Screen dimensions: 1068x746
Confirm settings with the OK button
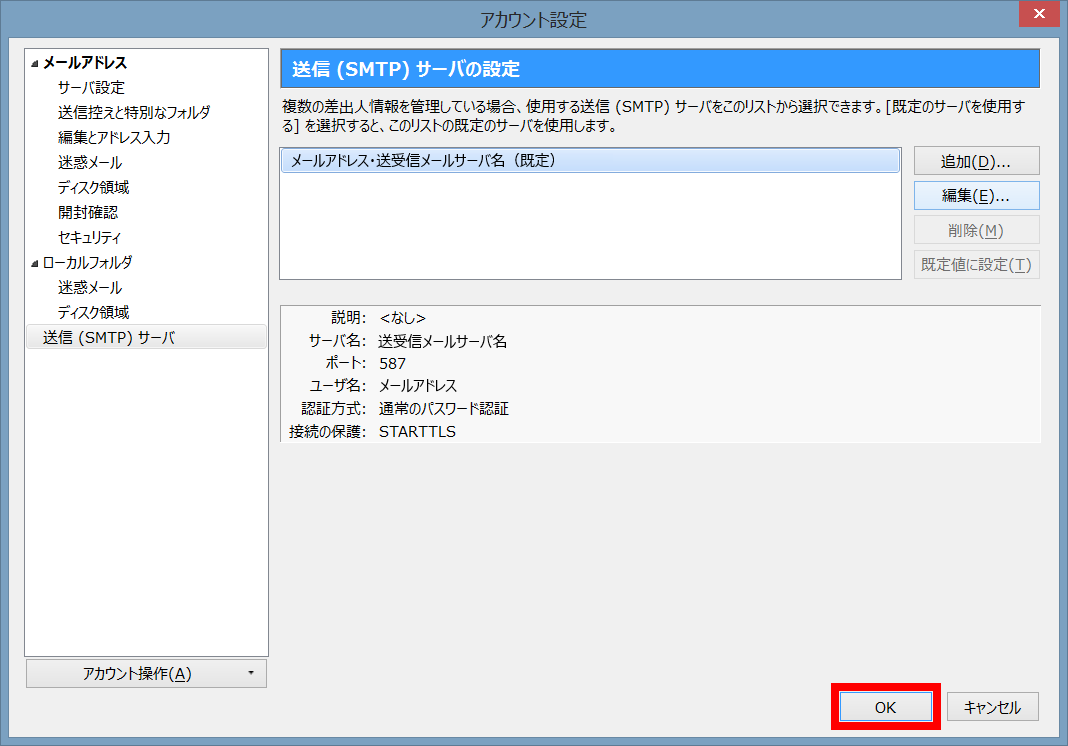884,706
